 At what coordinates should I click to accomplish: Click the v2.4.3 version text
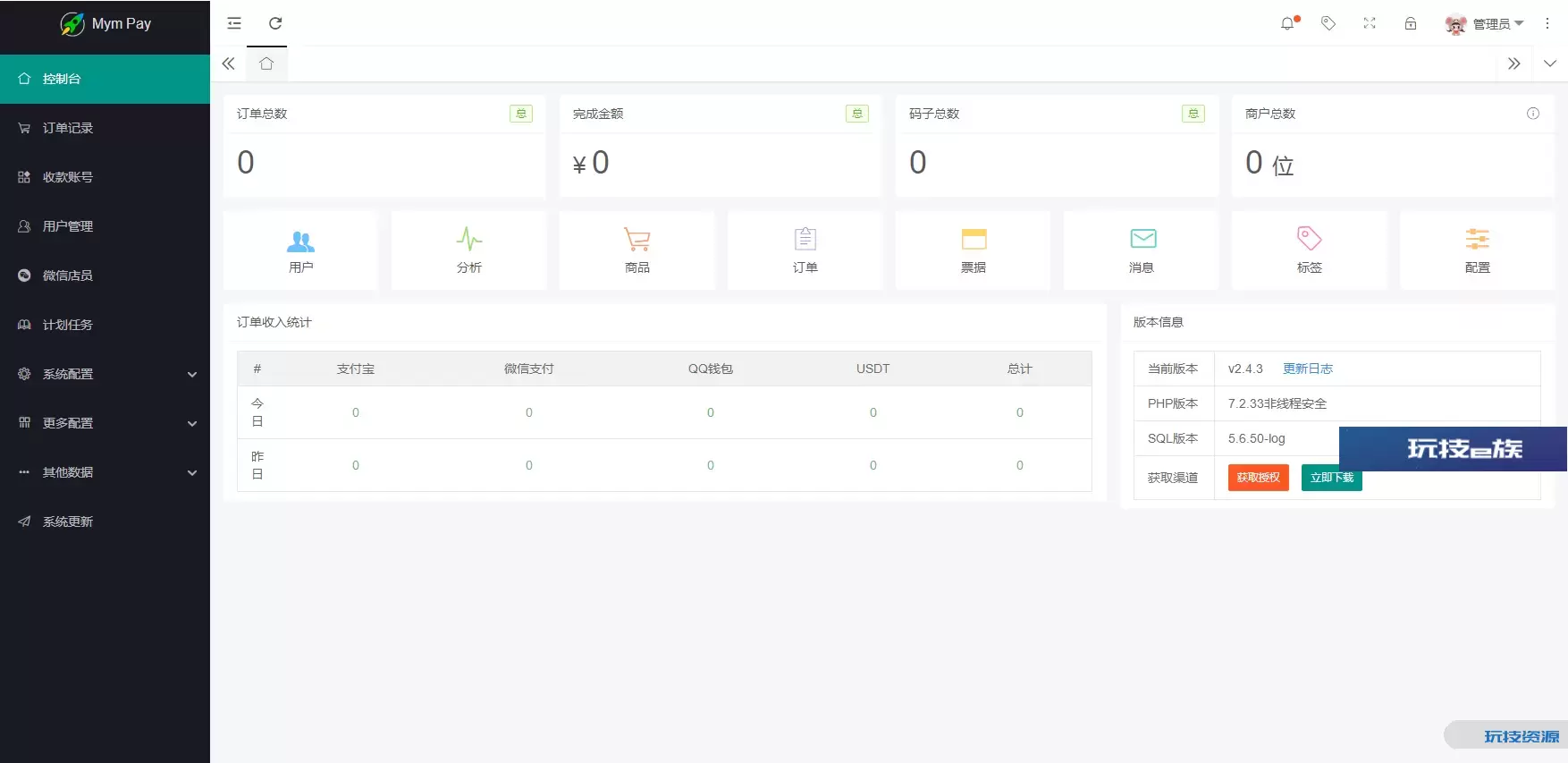1245,369
